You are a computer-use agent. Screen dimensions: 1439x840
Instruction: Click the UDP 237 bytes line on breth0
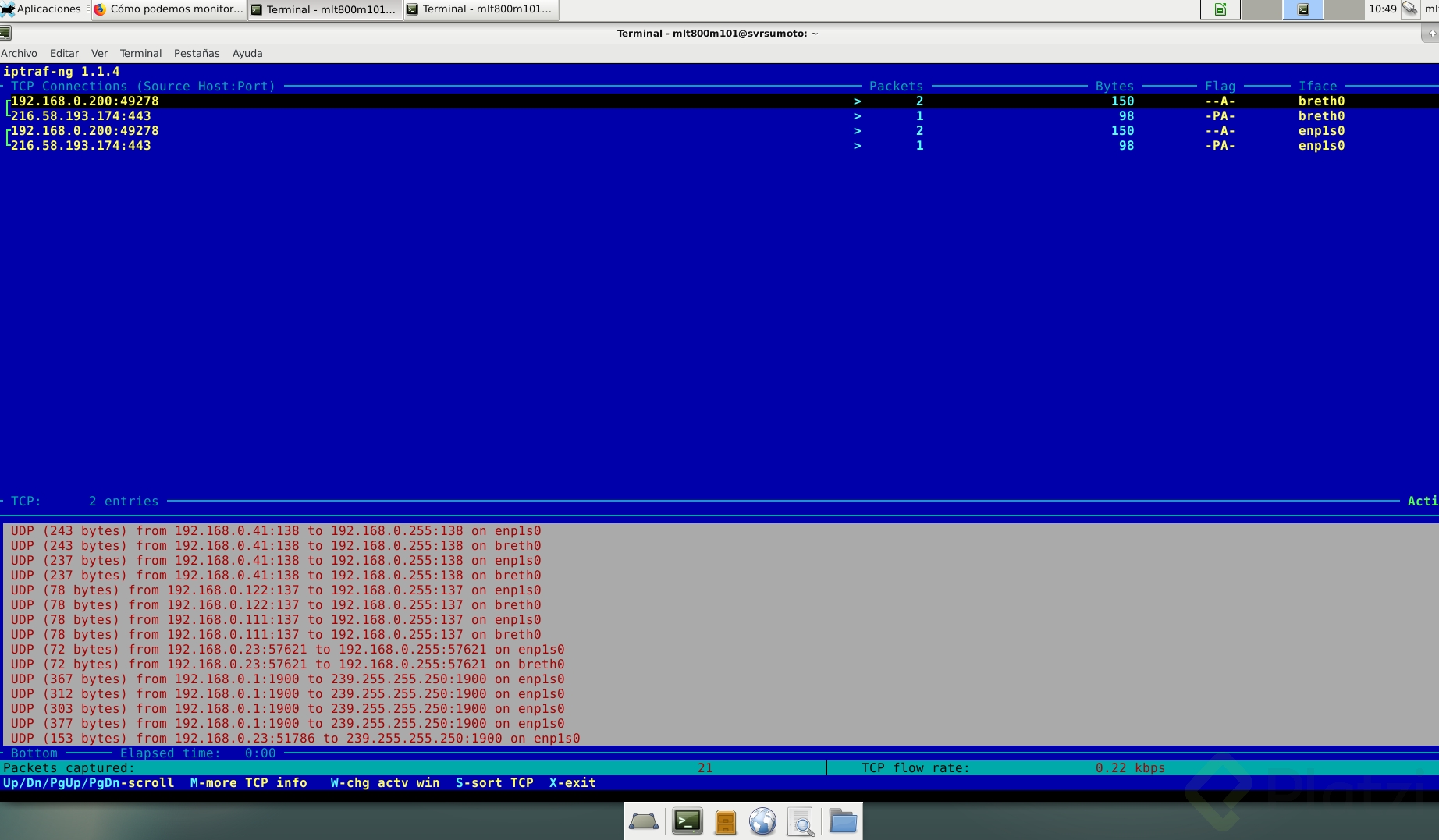pyautogui.click(x=276, y=575)
